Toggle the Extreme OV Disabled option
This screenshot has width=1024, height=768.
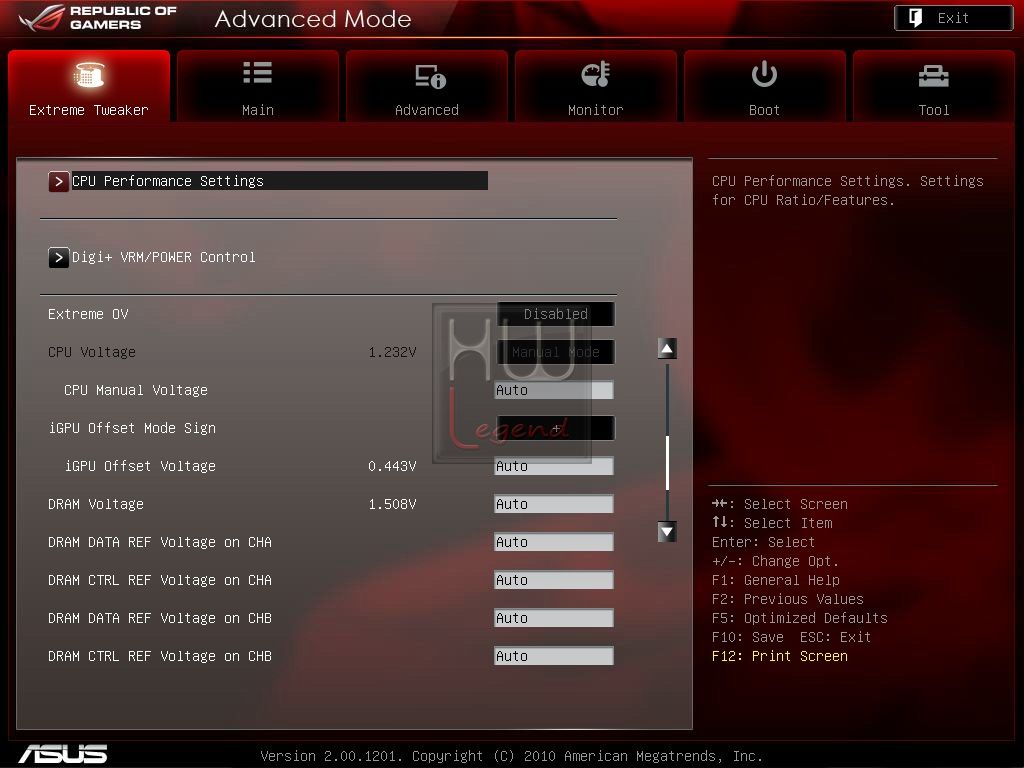point(556,314)
